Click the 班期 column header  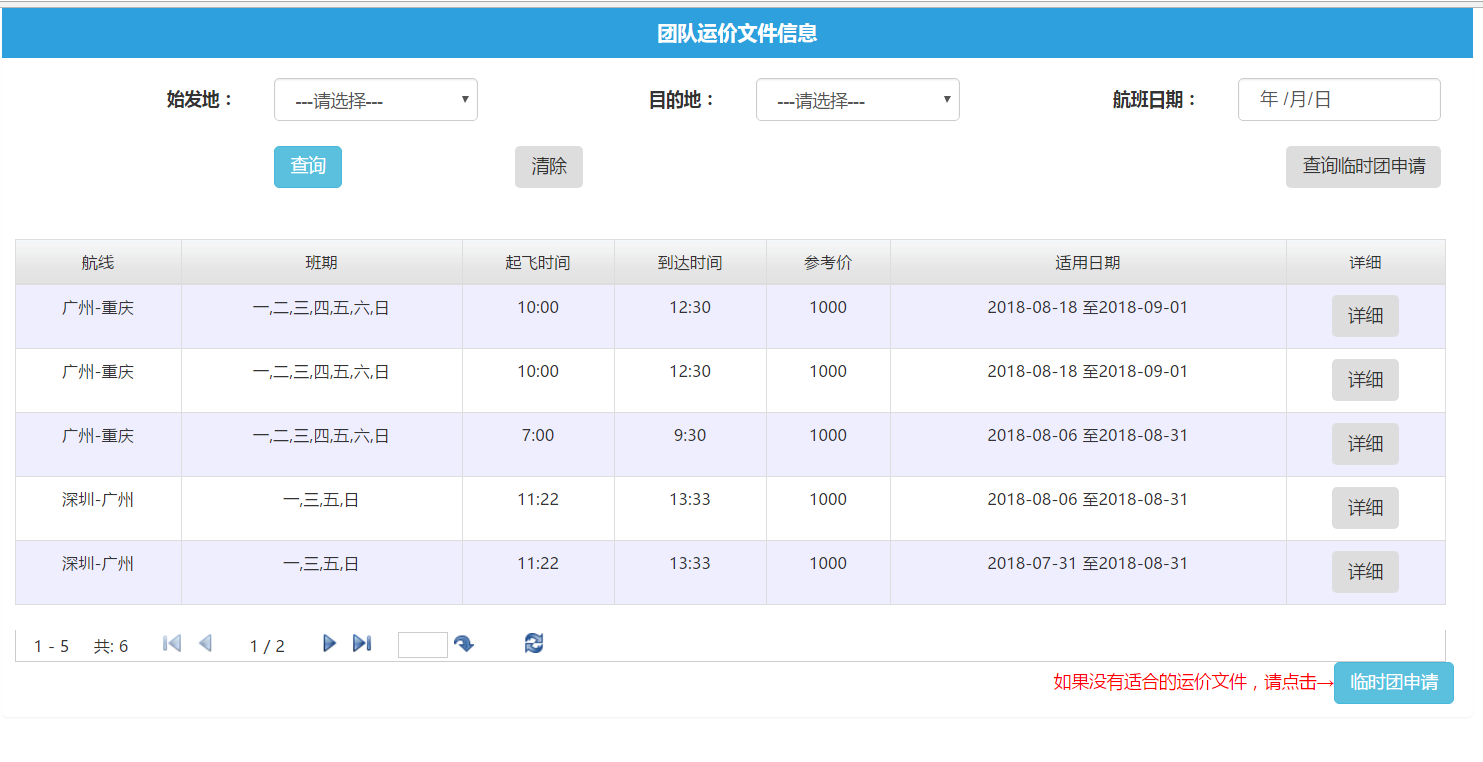pyautogui.click(x=322, y=262)
